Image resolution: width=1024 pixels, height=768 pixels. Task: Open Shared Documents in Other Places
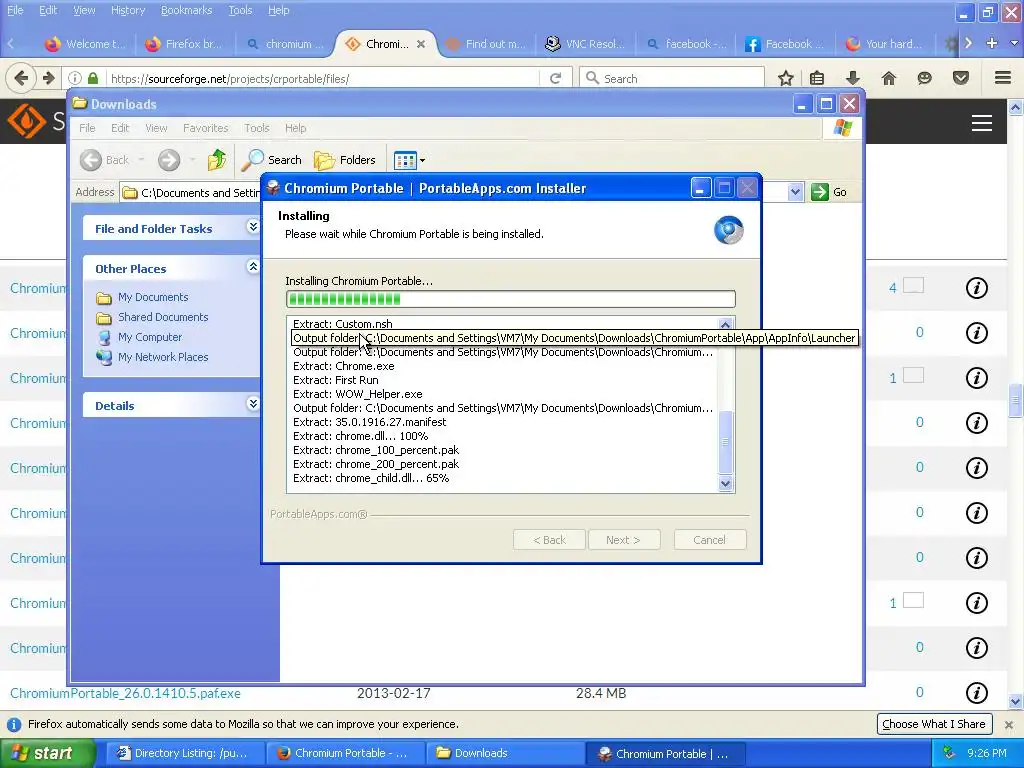click(x=163, y=317)
